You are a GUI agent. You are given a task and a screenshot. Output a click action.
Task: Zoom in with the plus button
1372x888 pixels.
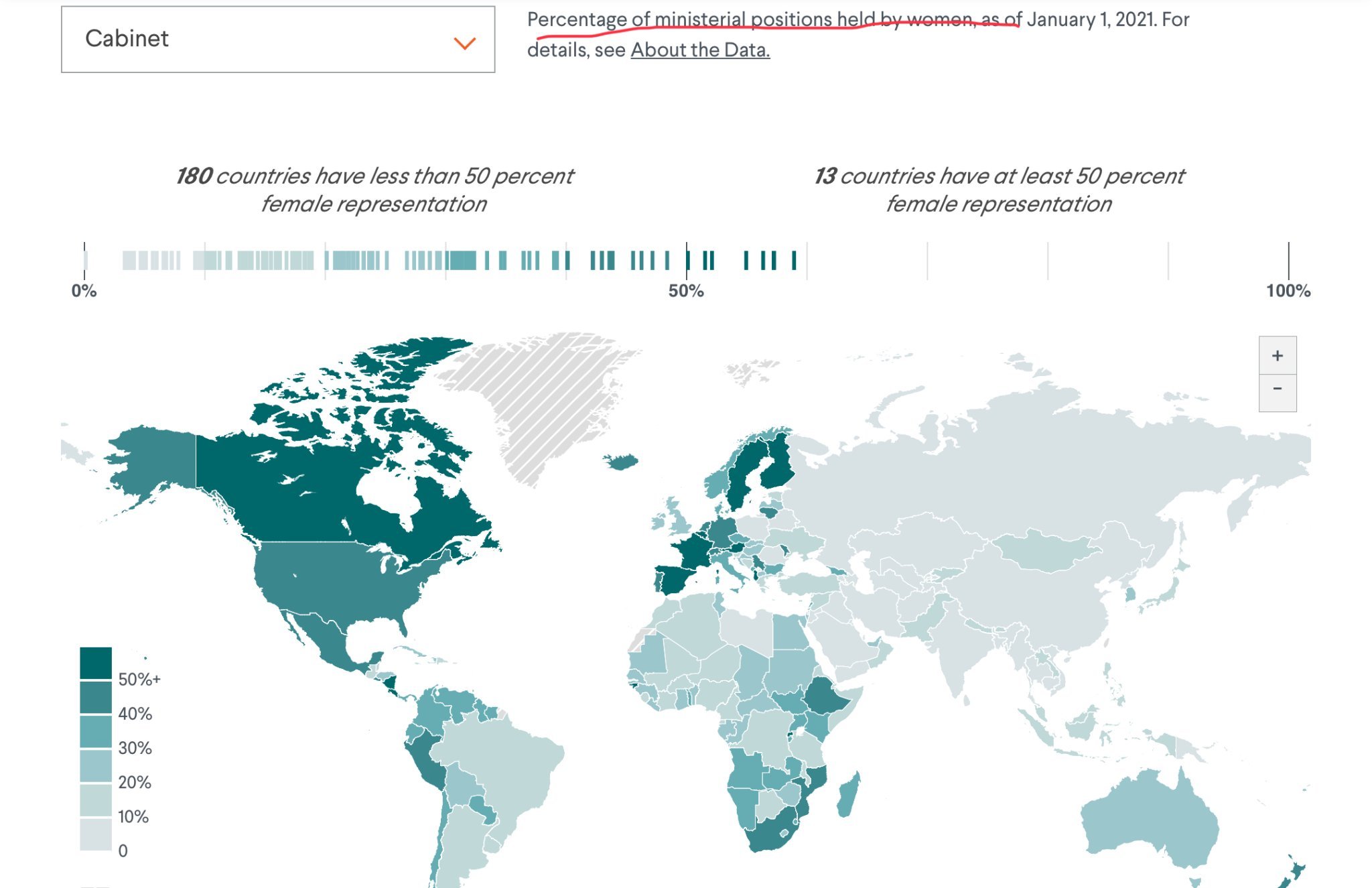[x=1277, y=356]
